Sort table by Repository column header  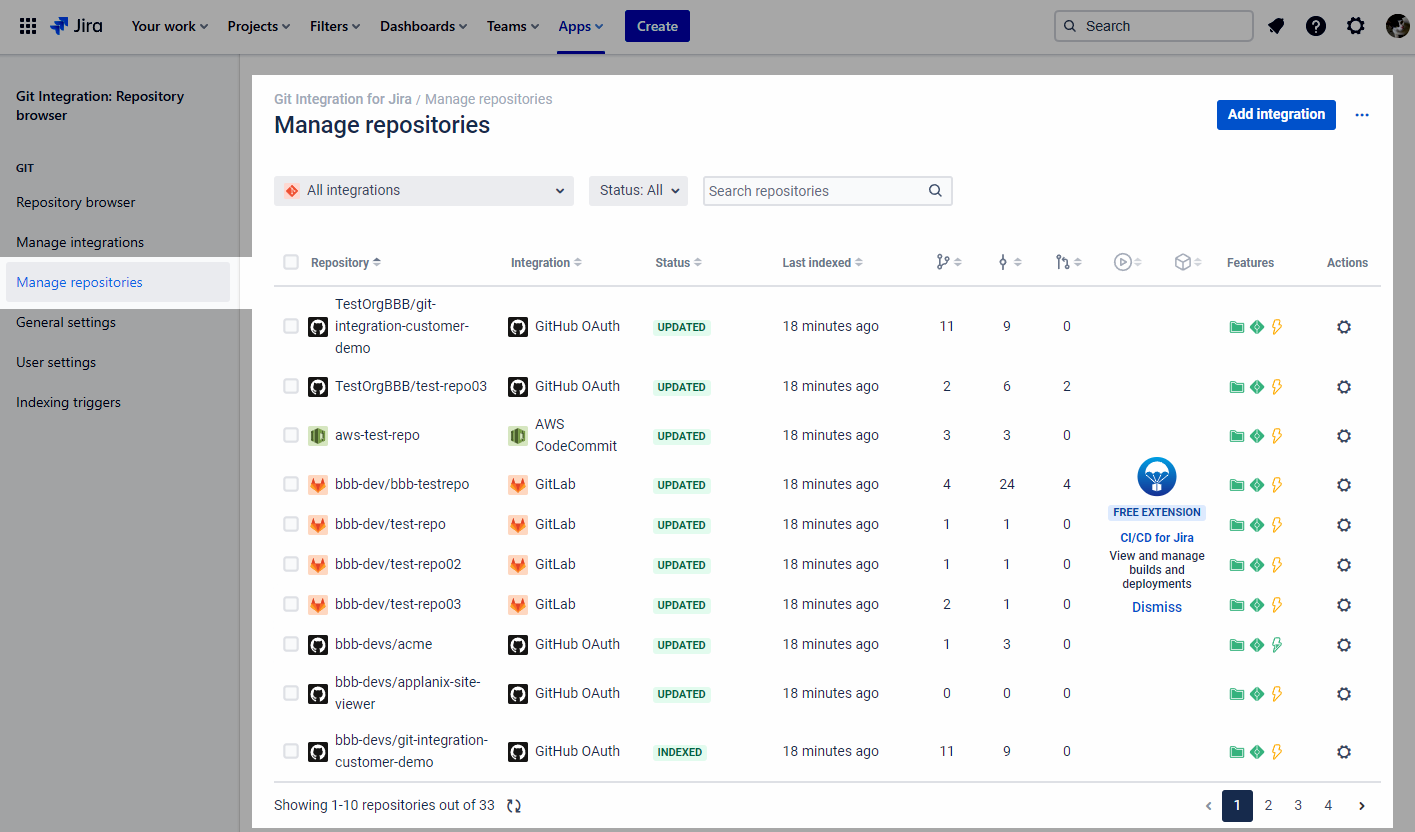[x=346, y=262]
